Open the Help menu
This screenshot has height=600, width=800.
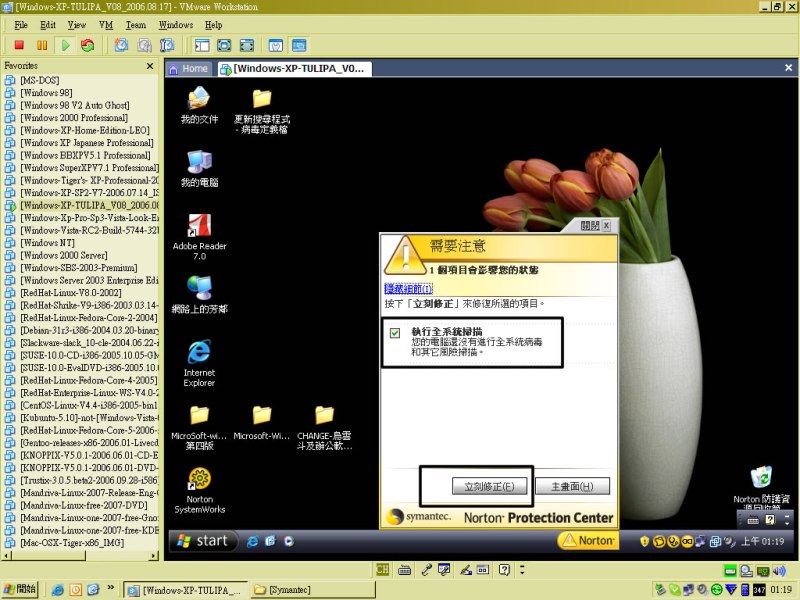click(x=214, y=25)
